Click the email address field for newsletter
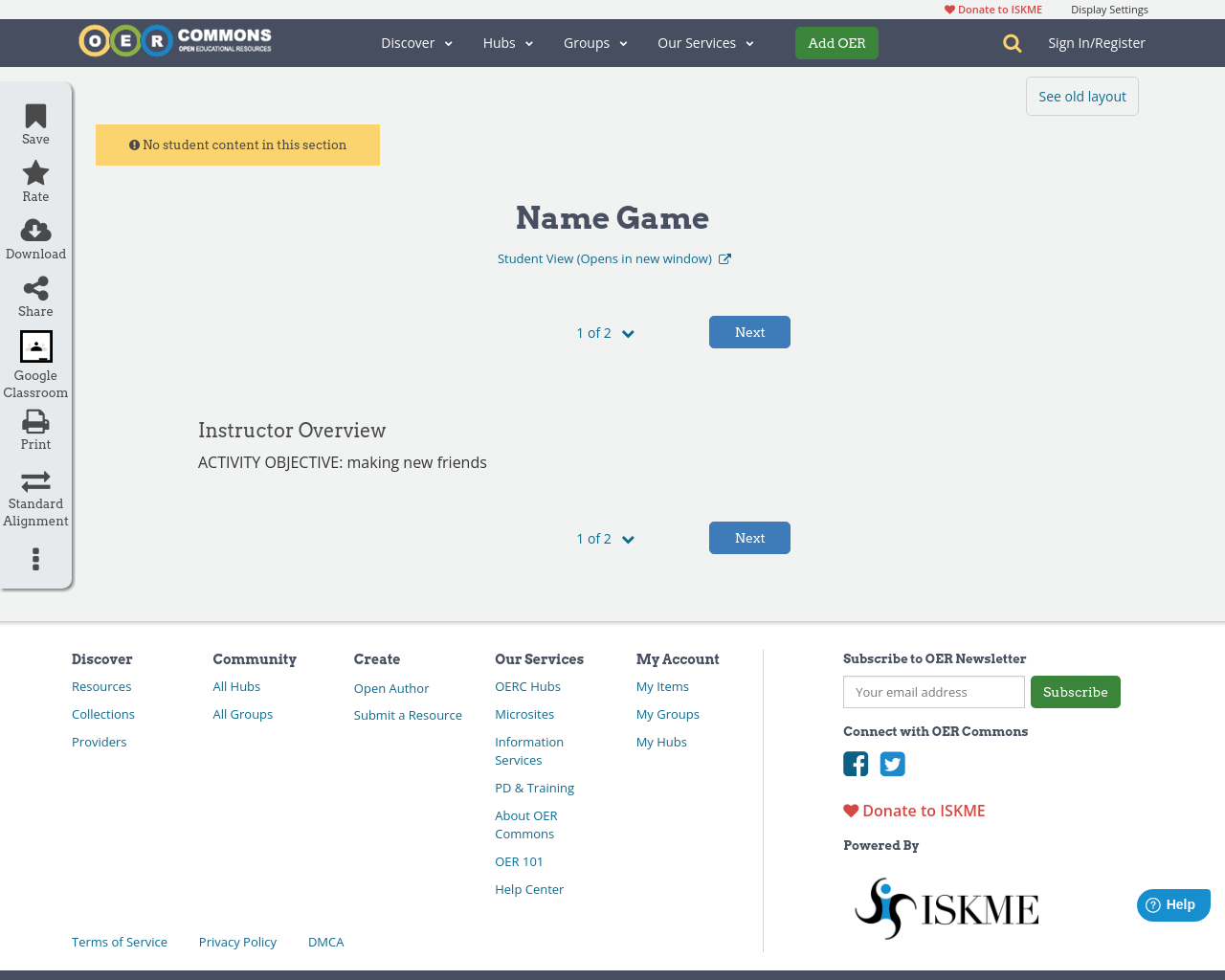1225x980 pixels. (933, 691)
